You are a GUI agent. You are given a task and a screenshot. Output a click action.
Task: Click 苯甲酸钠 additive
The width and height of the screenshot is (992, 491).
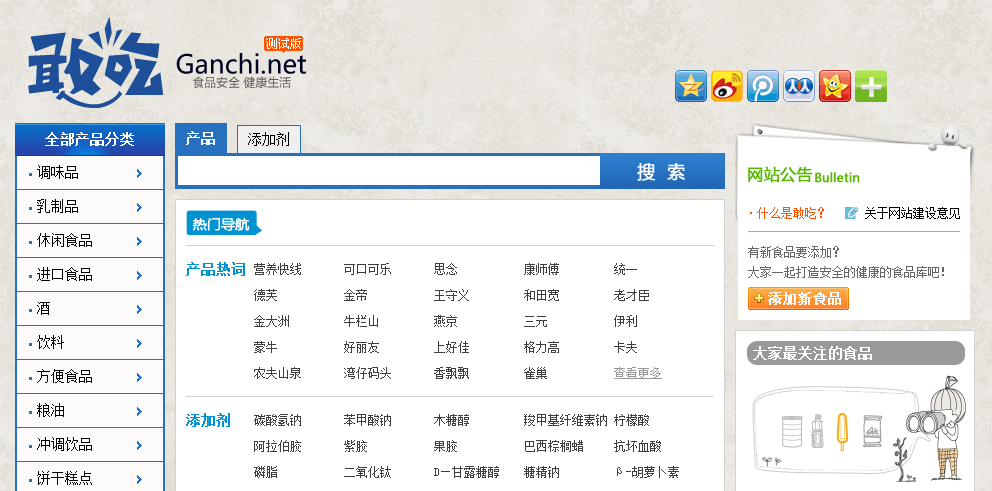click(x=368, y=420)
